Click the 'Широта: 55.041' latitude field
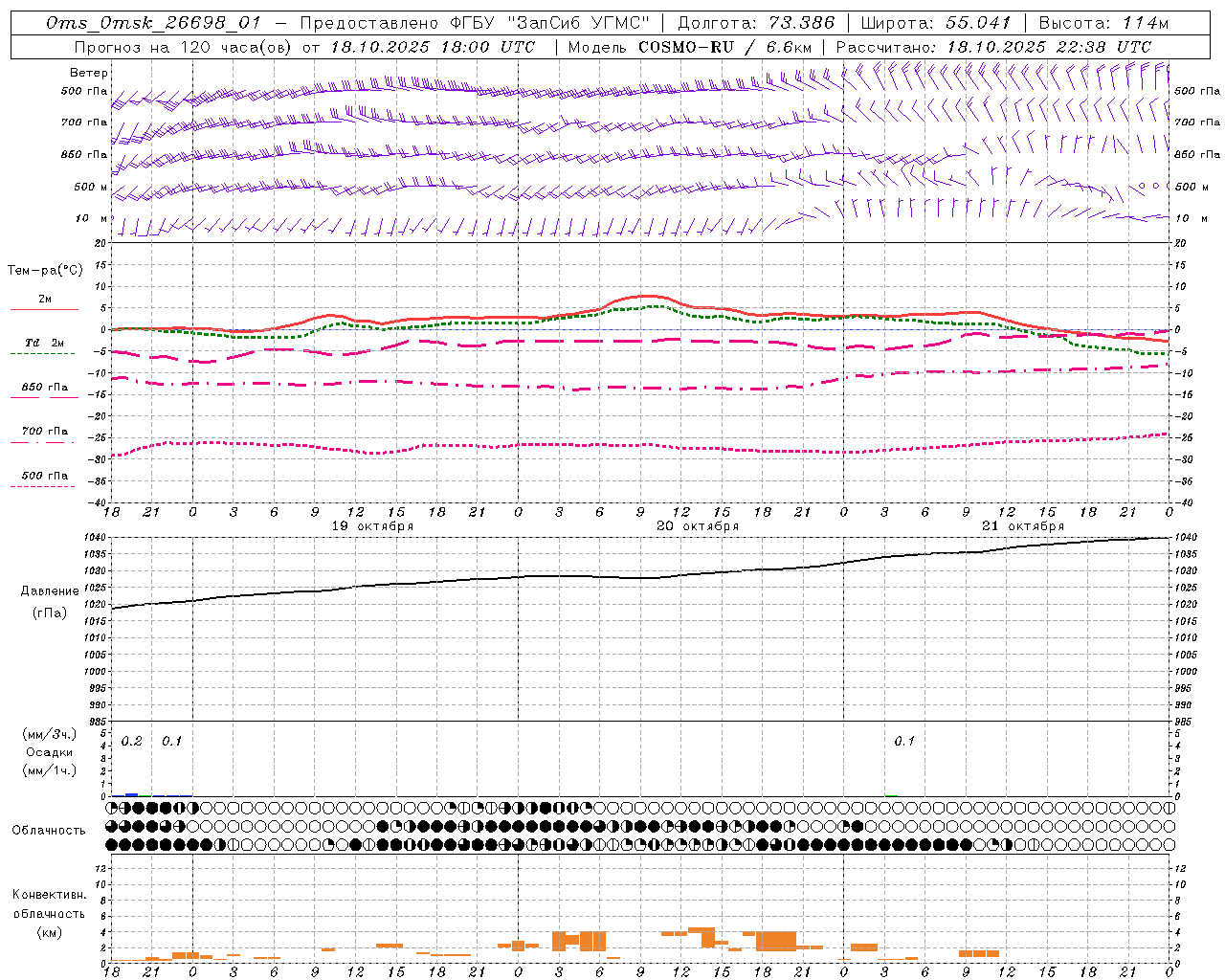Image resolution: width=1225 pixels, height=980 pixels. (x=936, y=23)
